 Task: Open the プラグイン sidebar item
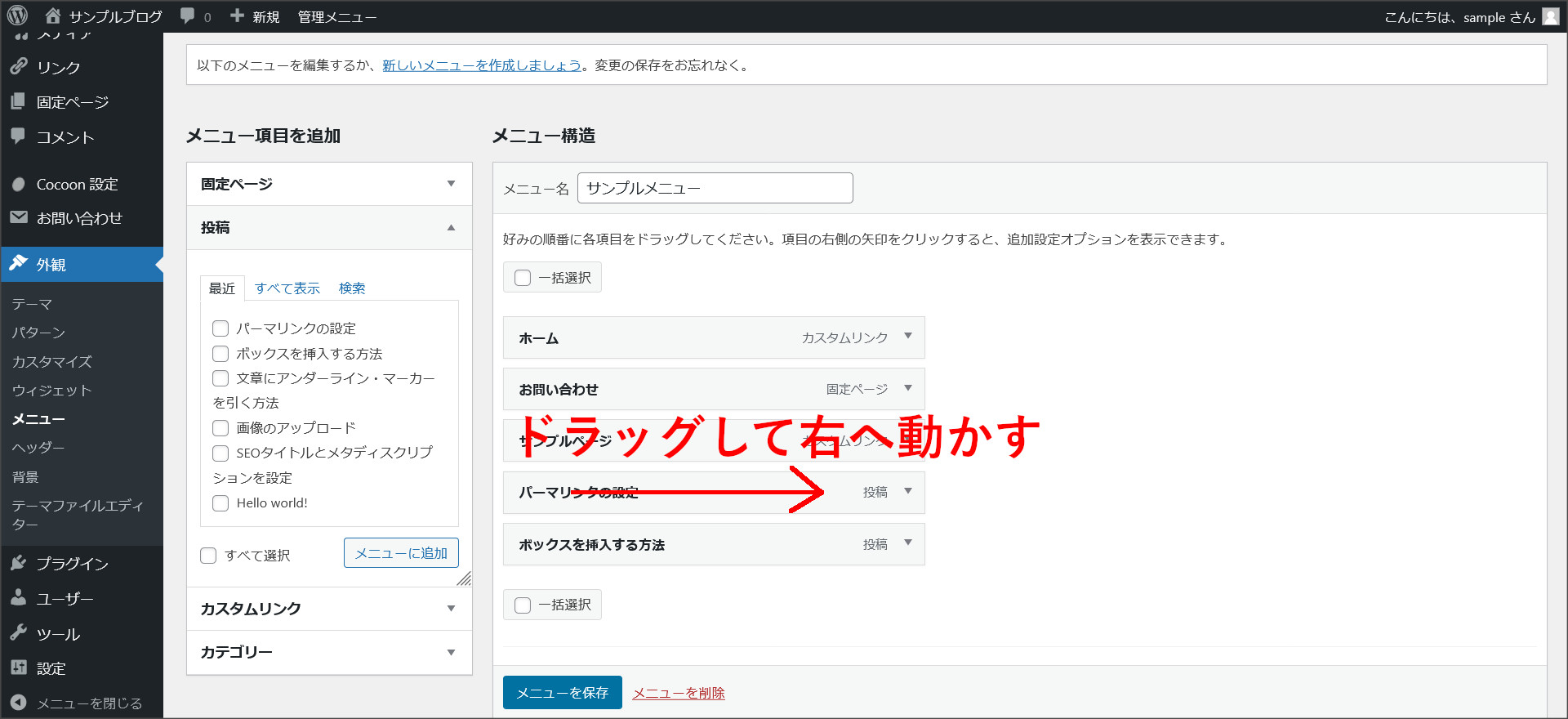point(72,564)
